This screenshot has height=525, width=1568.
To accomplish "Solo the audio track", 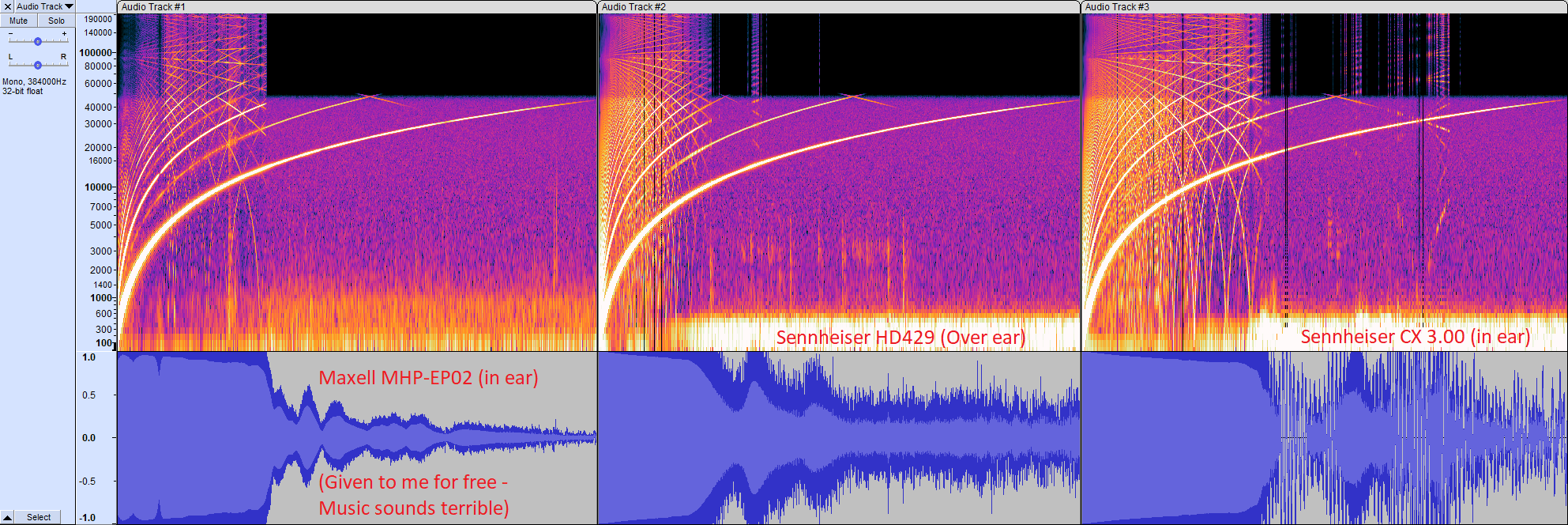I will tap(56, 21).
